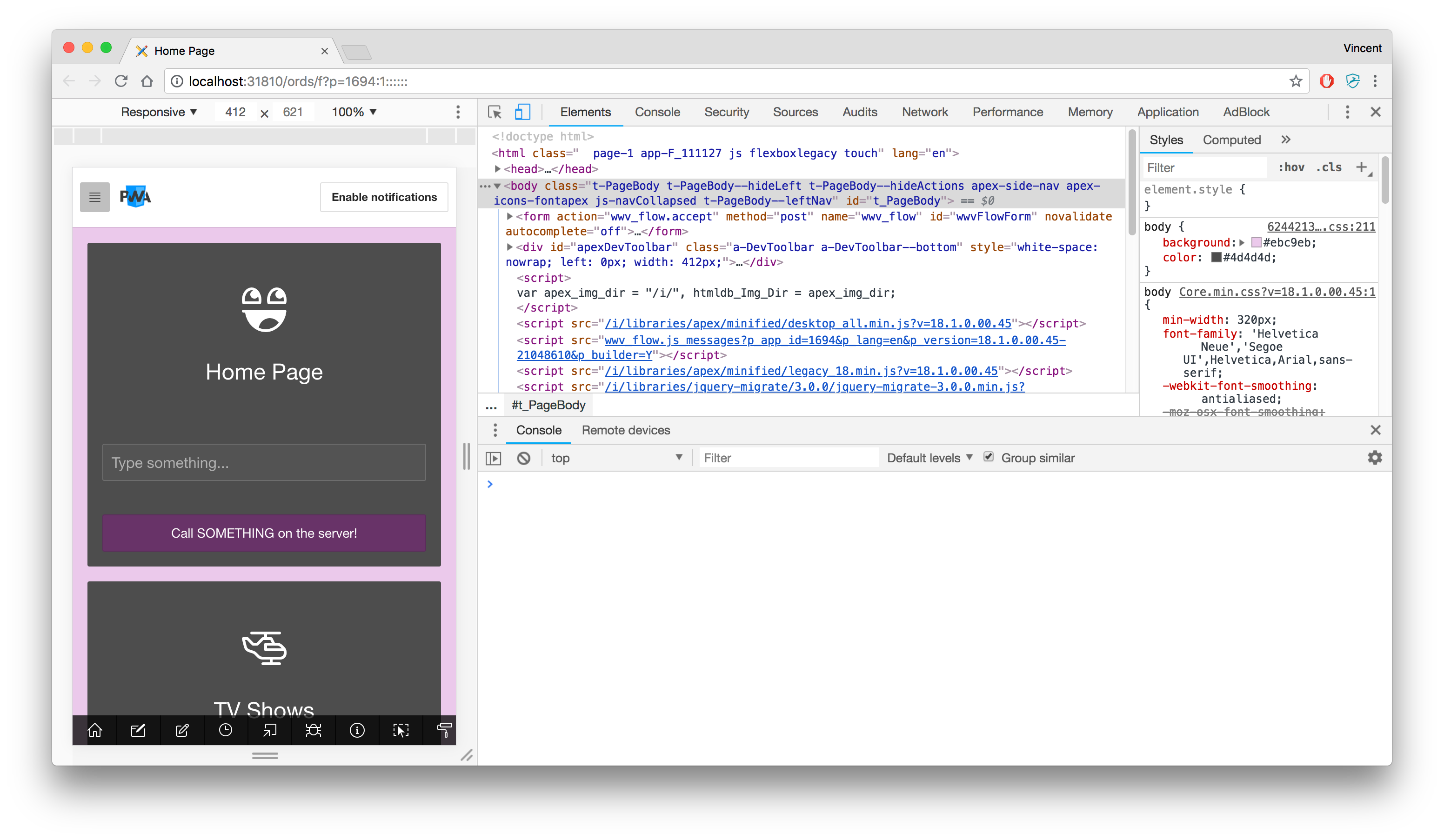Open the Responsive device dropdown
This screenshot has height=840, width=1444.
pos(159,112)
